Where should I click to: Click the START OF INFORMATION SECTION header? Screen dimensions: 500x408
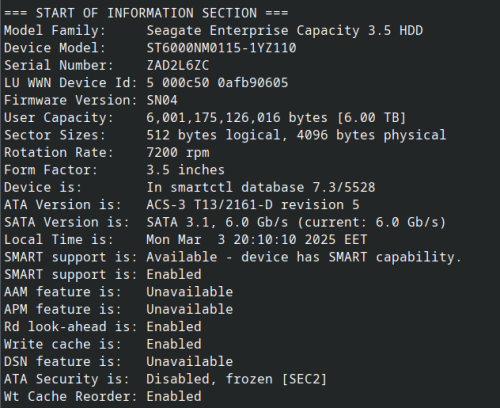point(146,13)
